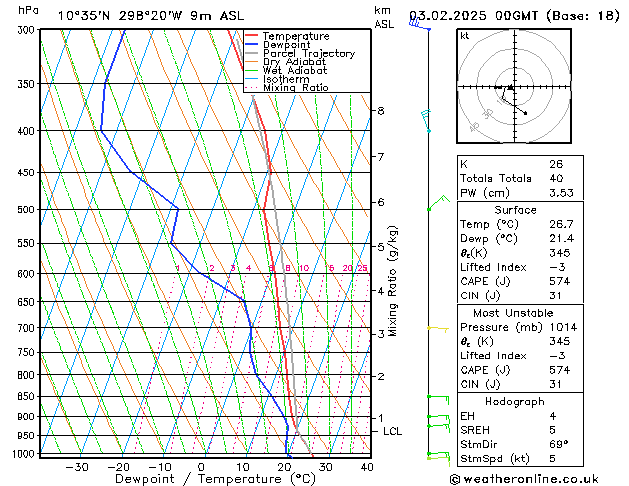The width and height of the screenshot is (629, 486).
Task: Click the Most Unstable section heading
Action: 513,313
